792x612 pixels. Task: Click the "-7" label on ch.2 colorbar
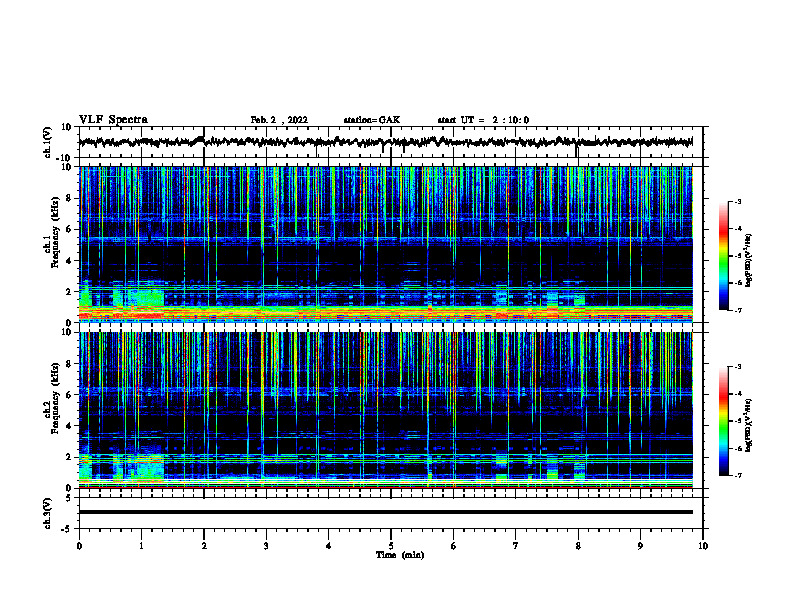tap(737, 476)
